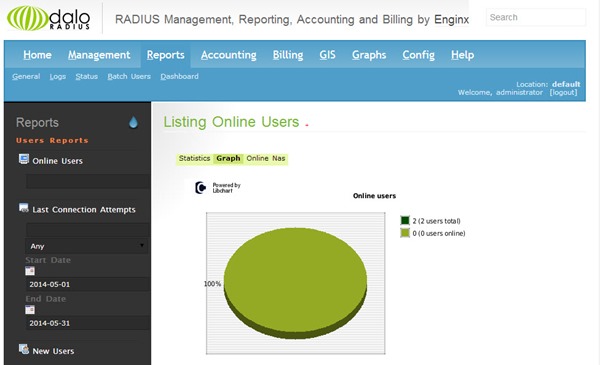Select the General submenu link
The image size is (600, 365).
[x=26, y=77]
